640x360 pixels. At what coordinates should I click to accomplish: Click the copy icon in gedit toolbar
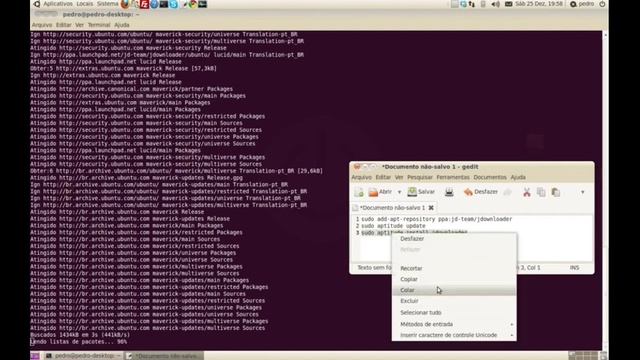541,192
